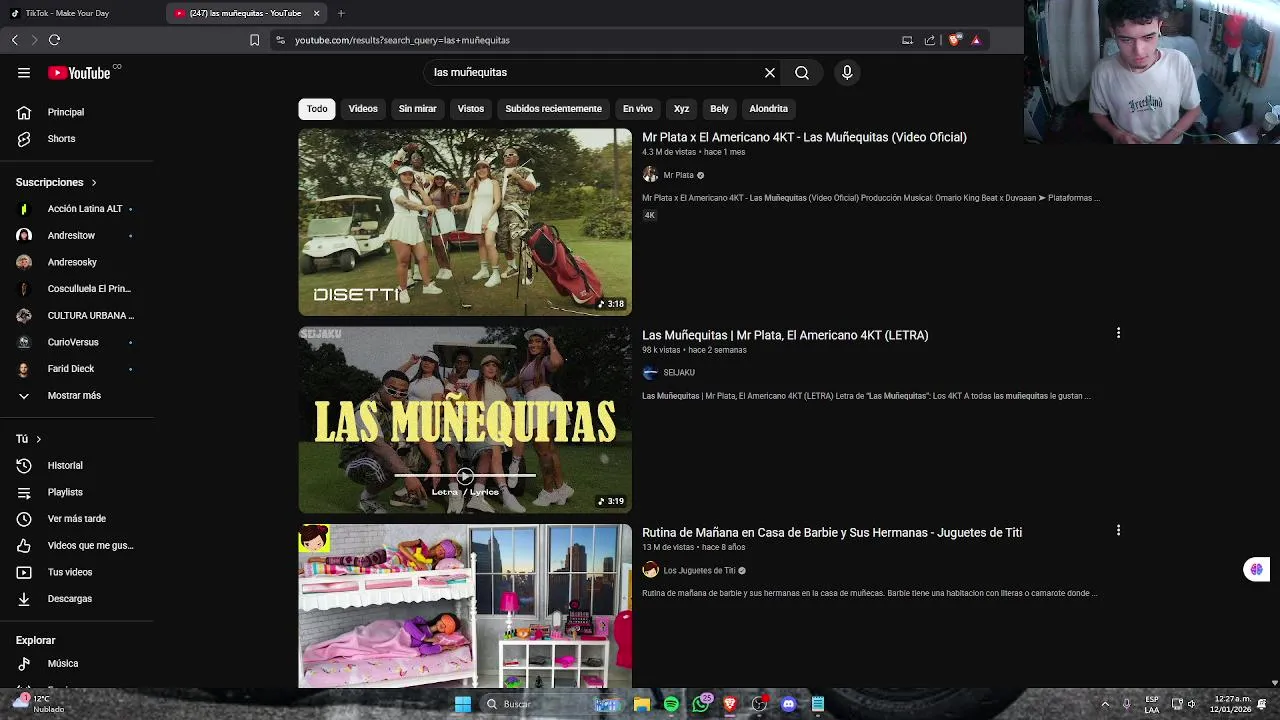The width and height of the screenshot is (1280, 720).
Task: Open Spotify from the taskbar
Action: tap(671, 704)
